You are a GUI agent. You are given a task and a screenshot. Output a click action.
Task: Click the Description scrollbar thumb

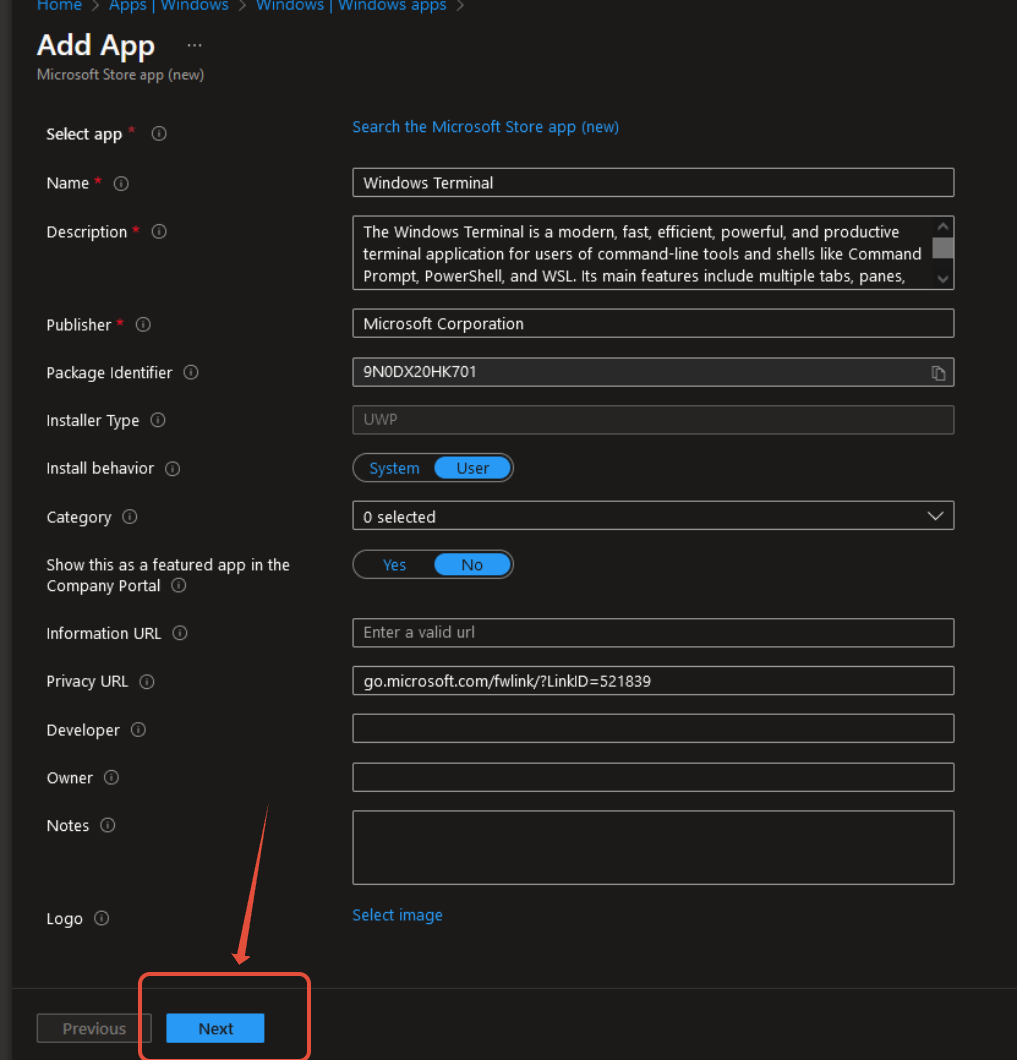(943, 247)
